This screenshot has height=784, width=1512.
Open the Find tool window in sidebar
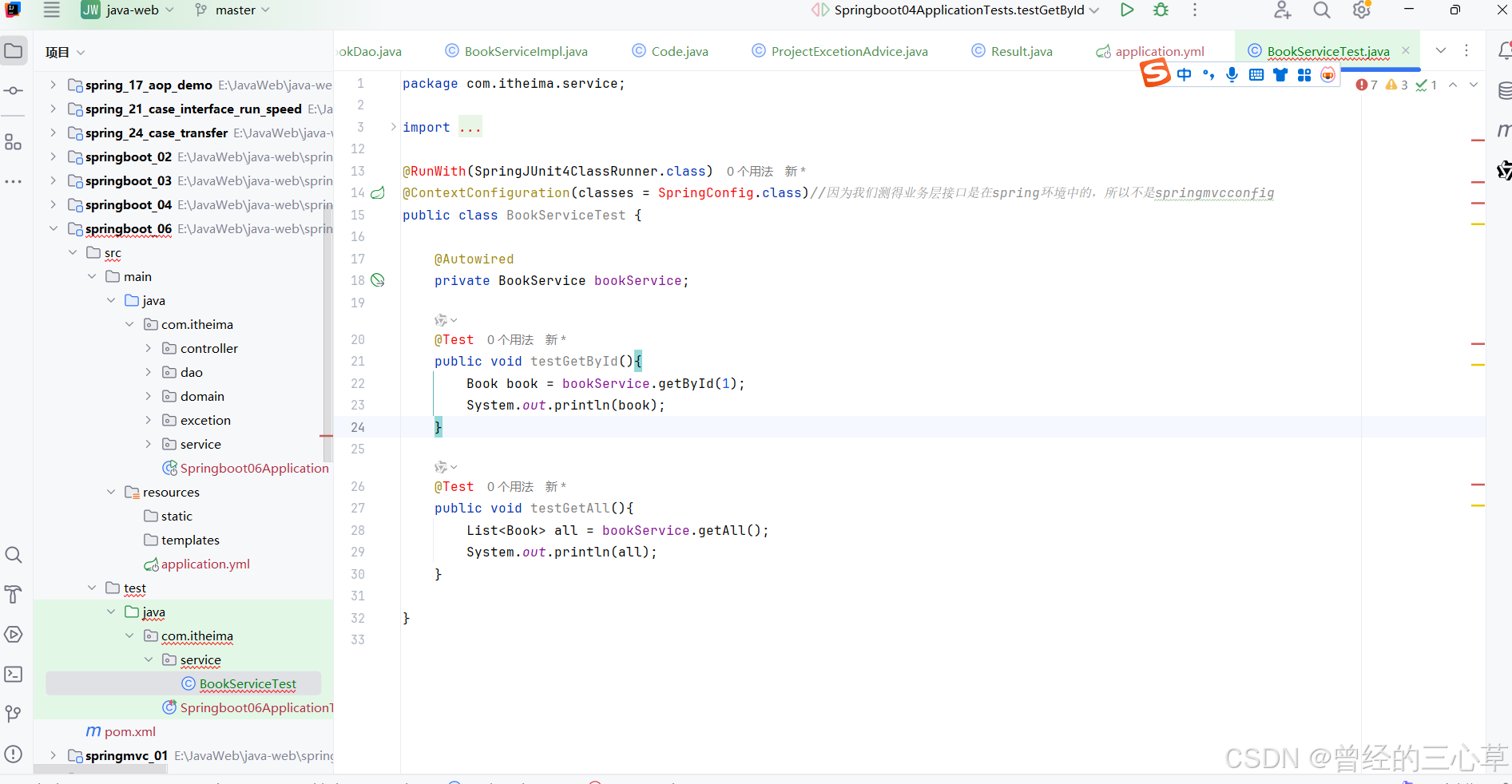[x=14, y=555]
